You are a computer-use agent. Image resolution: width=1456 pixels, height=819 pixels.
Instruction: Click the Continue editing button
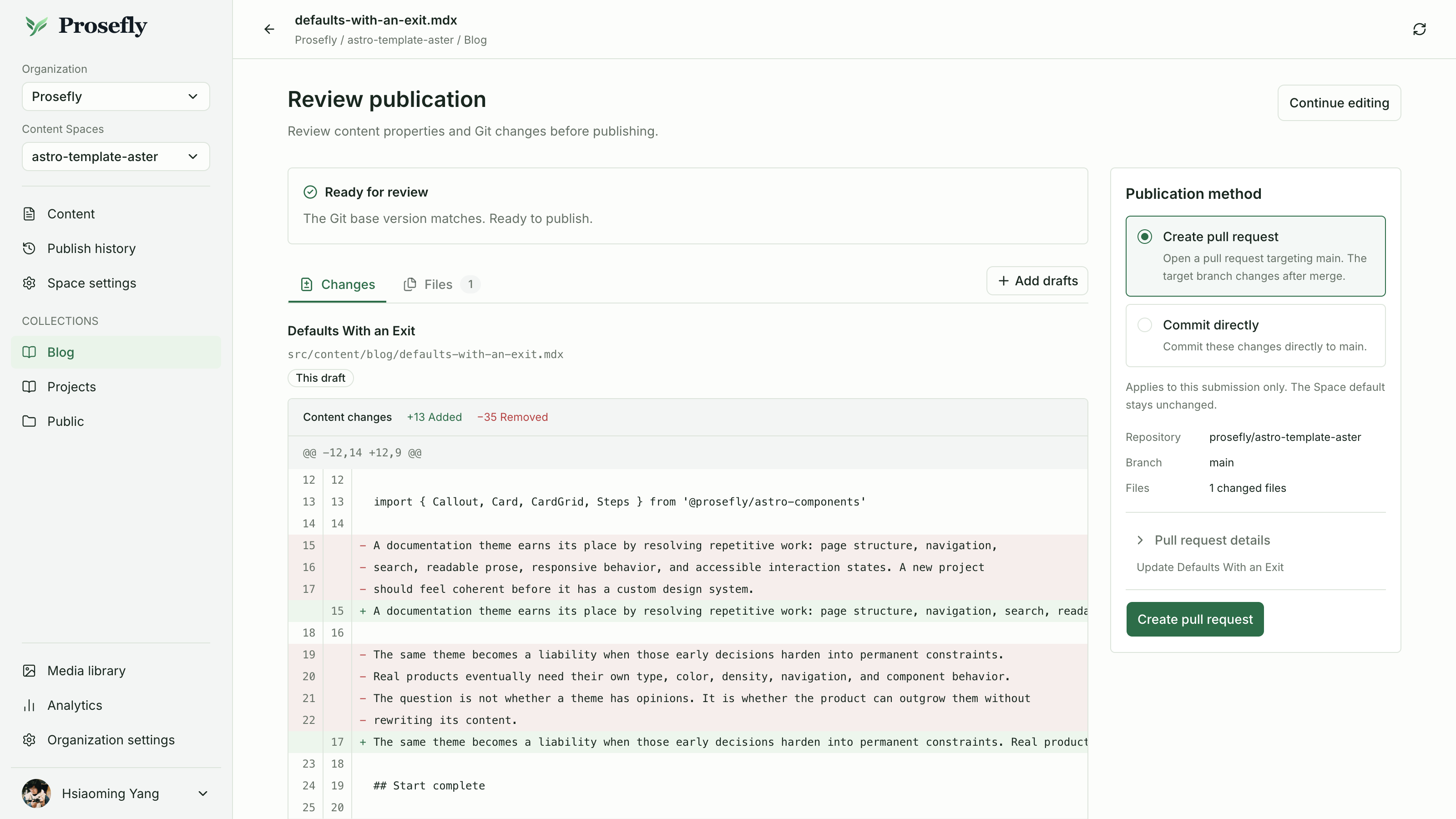1339,103
